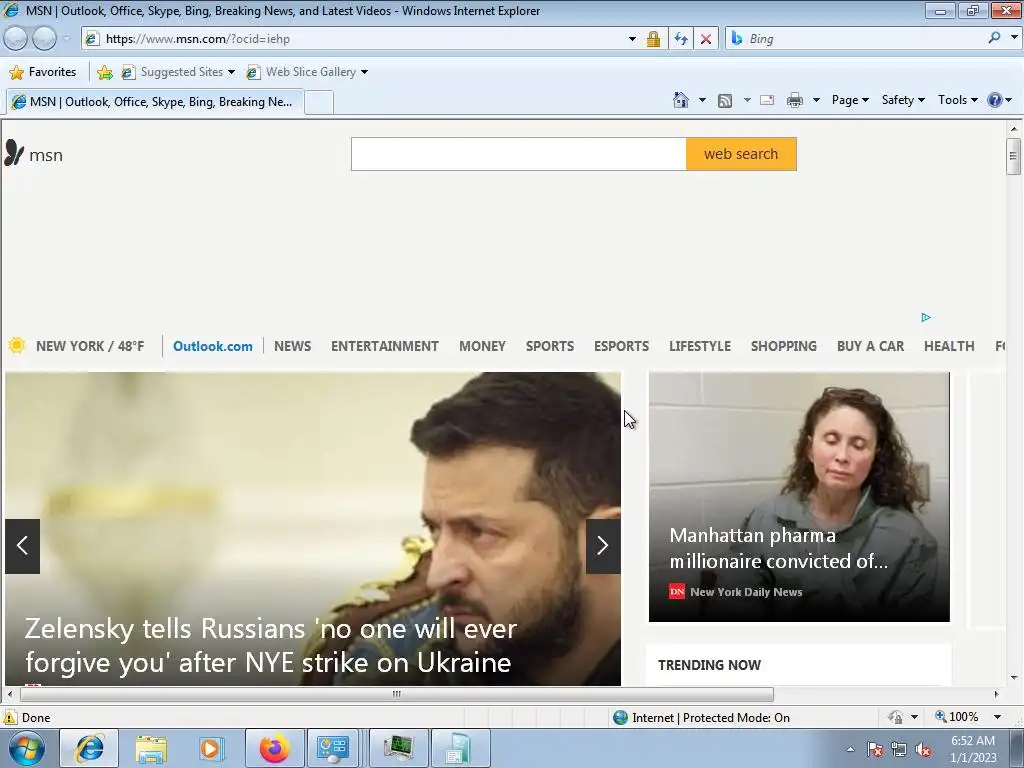Click the RSS Feeds icon
This screenshot has width=1024, height=768.
coord(725,101)
